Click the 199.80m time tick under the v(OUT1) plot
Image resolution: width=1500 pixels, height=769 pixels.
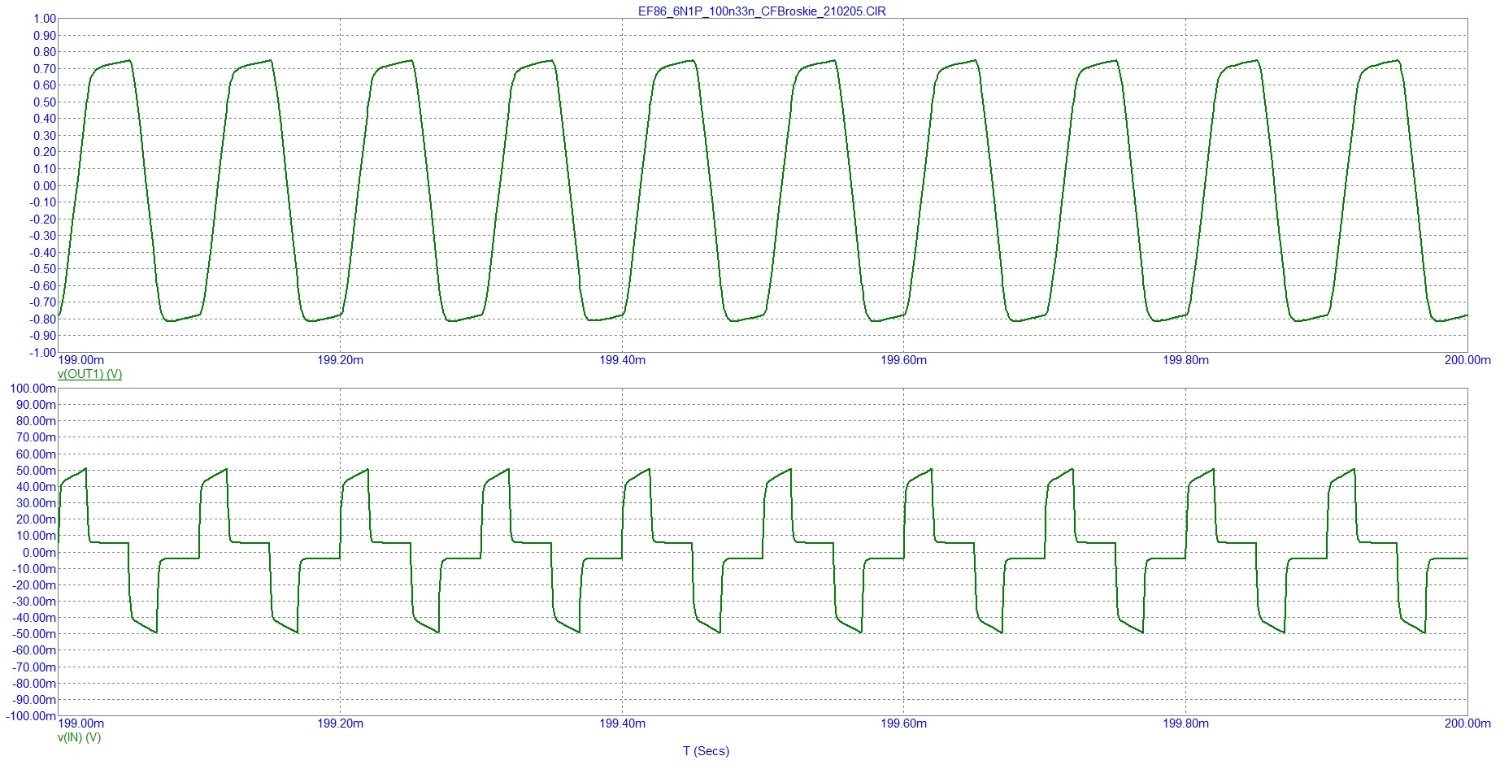click(x=1186, y=359)
